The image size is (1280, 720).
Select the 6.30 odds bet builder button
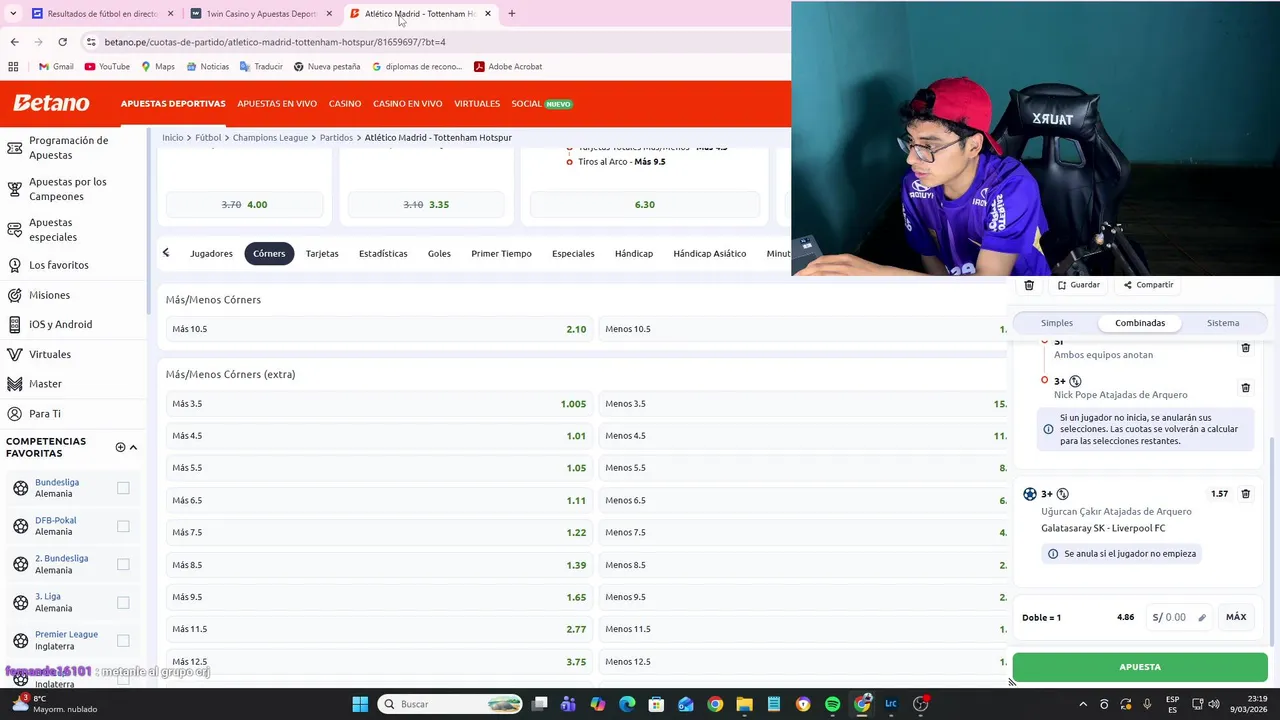[x=644, y=204]
